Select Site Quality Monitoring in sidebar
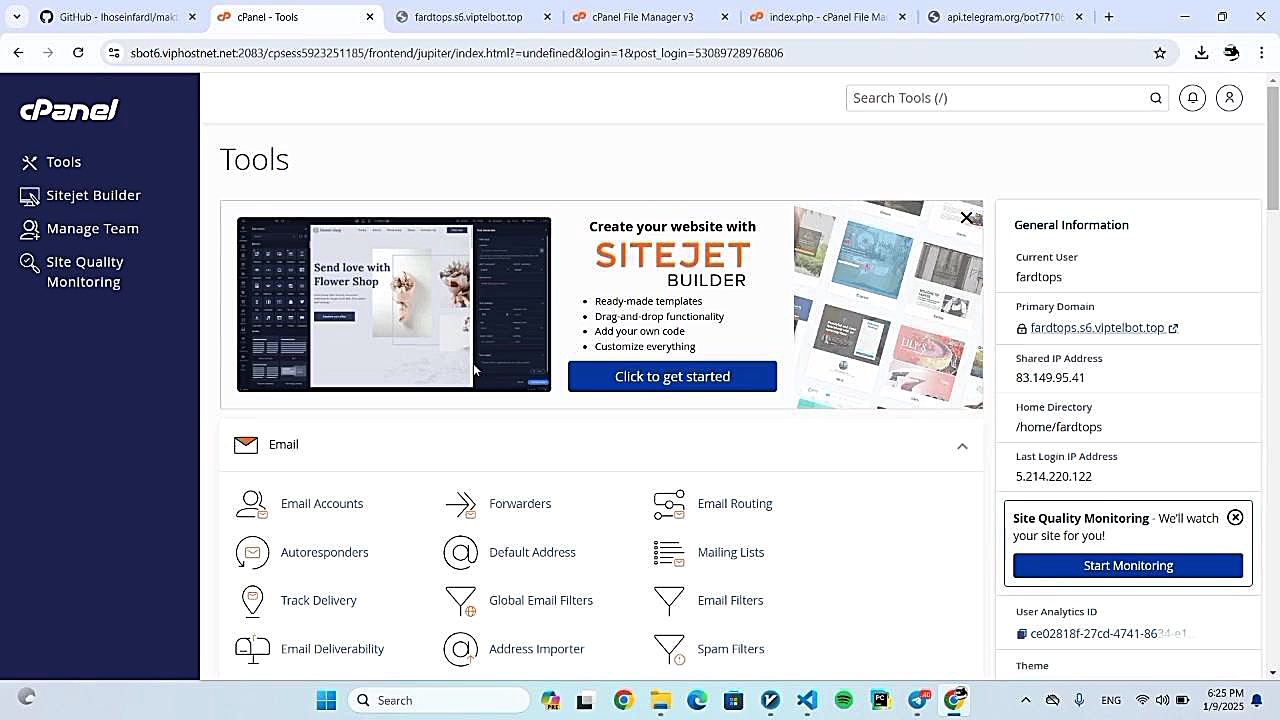 (x=72, y=272)
